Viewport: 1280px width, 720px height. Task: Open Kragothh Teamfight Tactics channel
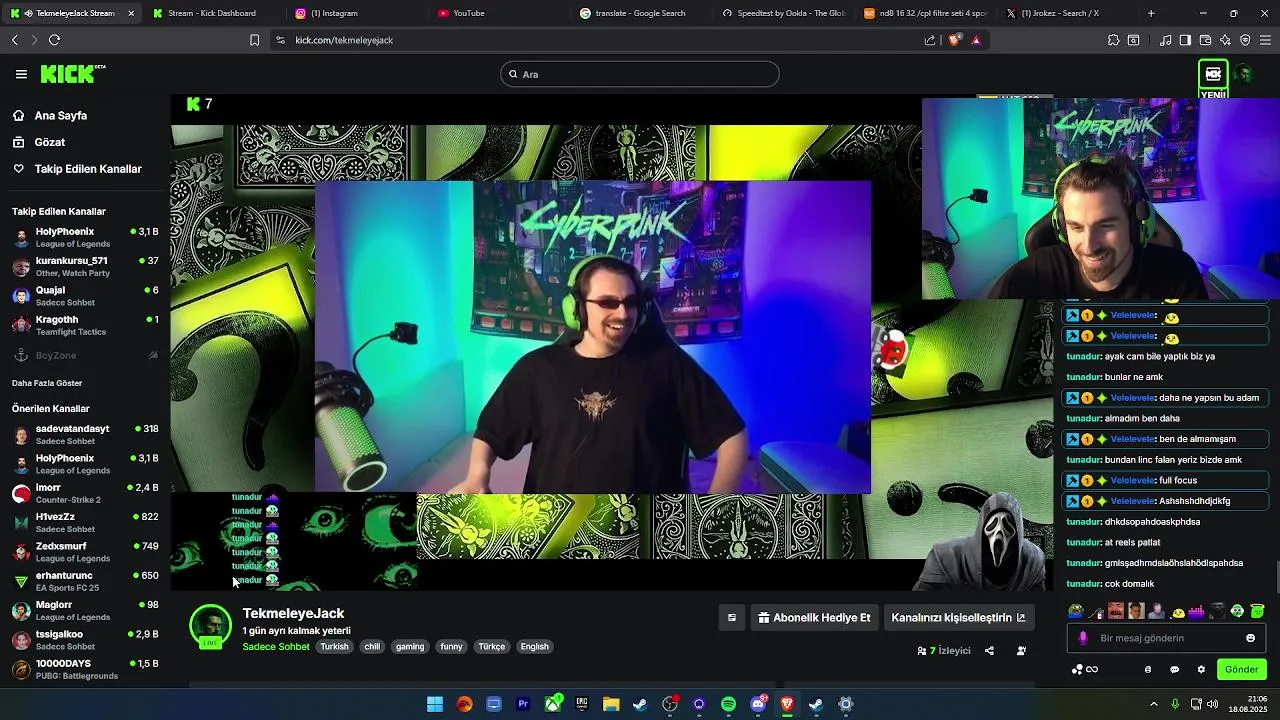click(85, 325)
